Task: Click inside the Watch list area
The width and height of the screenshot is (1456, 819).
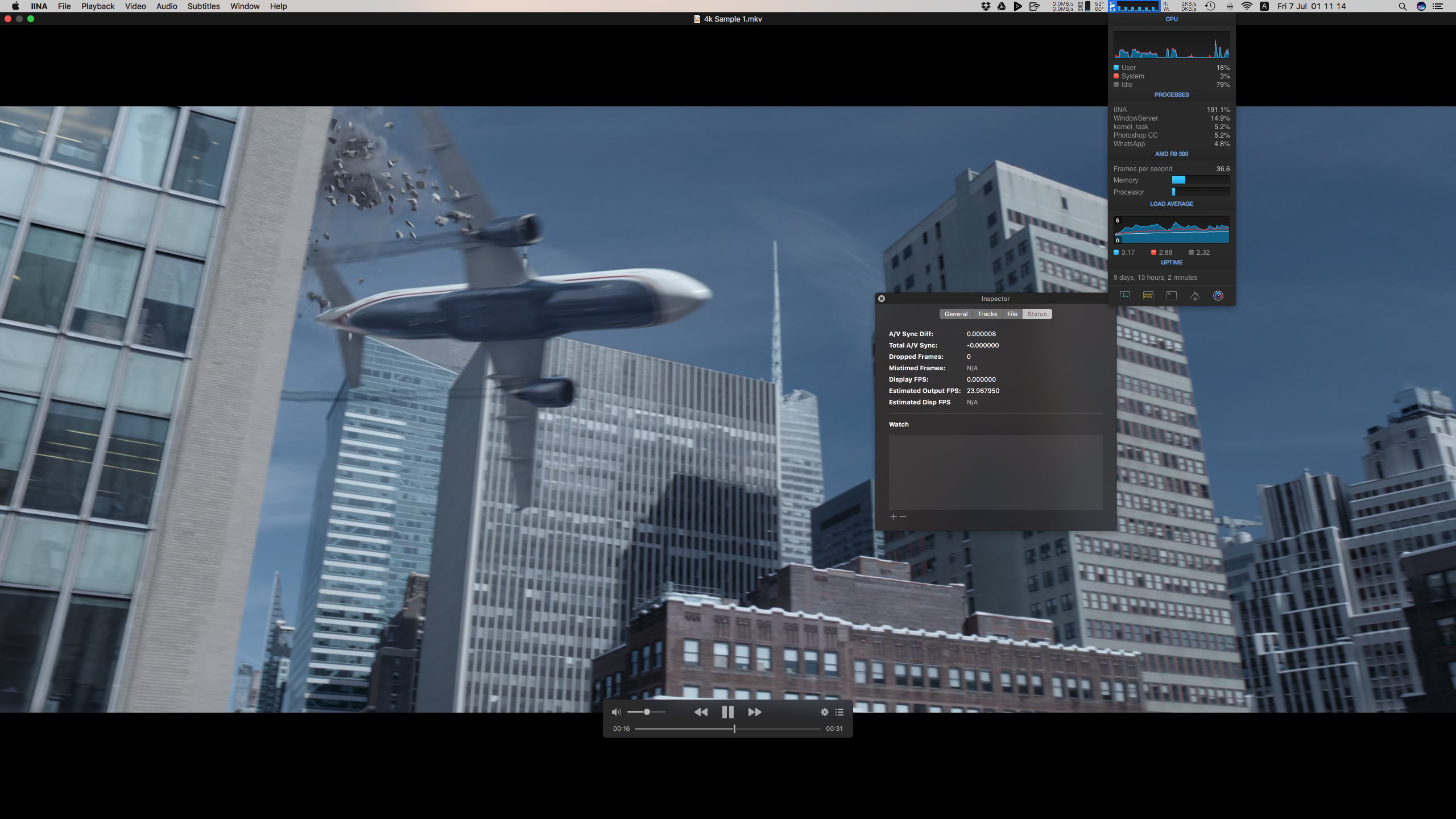Action: coord(995,473)
